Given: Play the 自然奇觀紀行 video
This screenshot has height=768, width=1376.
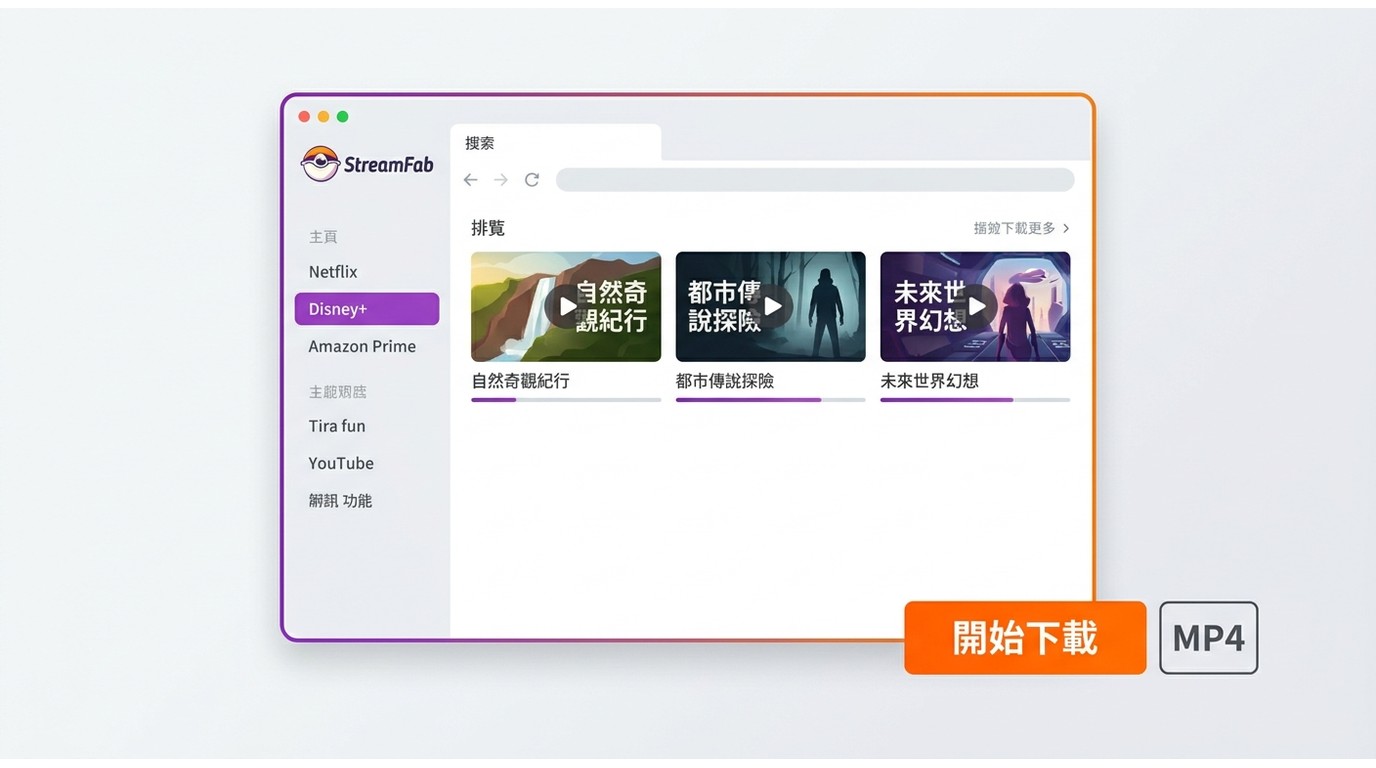Looking at the screenshot, I should (x=566, y=306).
